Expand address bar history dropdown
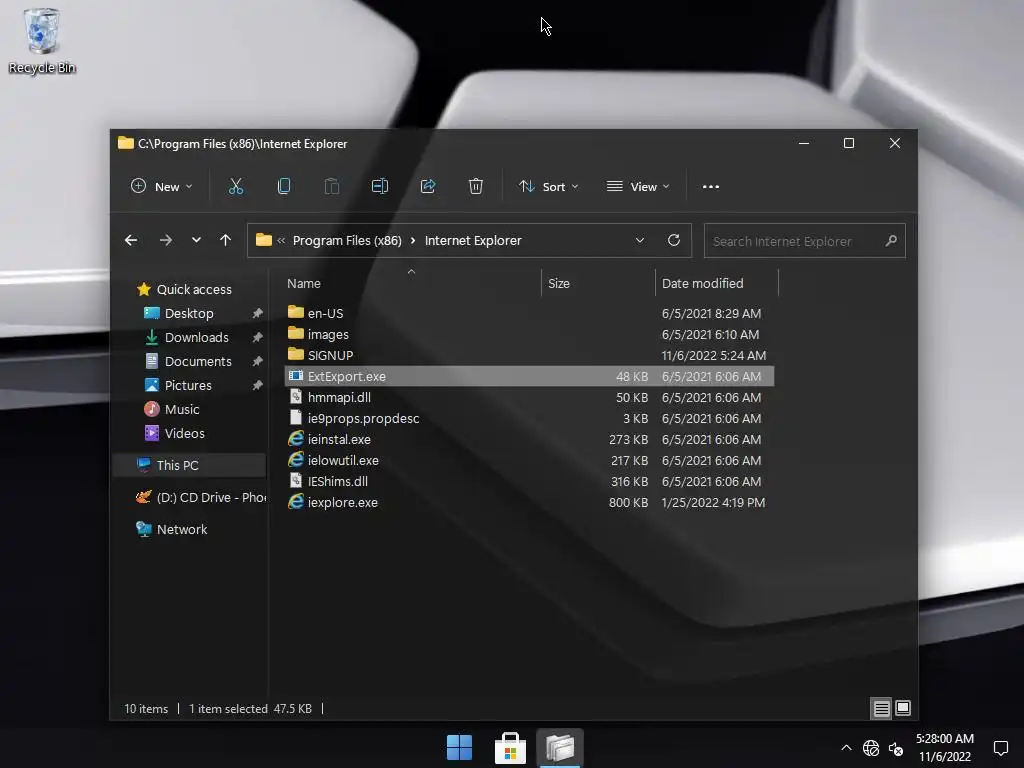The height and width of the screenshot is (768, 1024). pyautogui.click(x=640, y=240)
